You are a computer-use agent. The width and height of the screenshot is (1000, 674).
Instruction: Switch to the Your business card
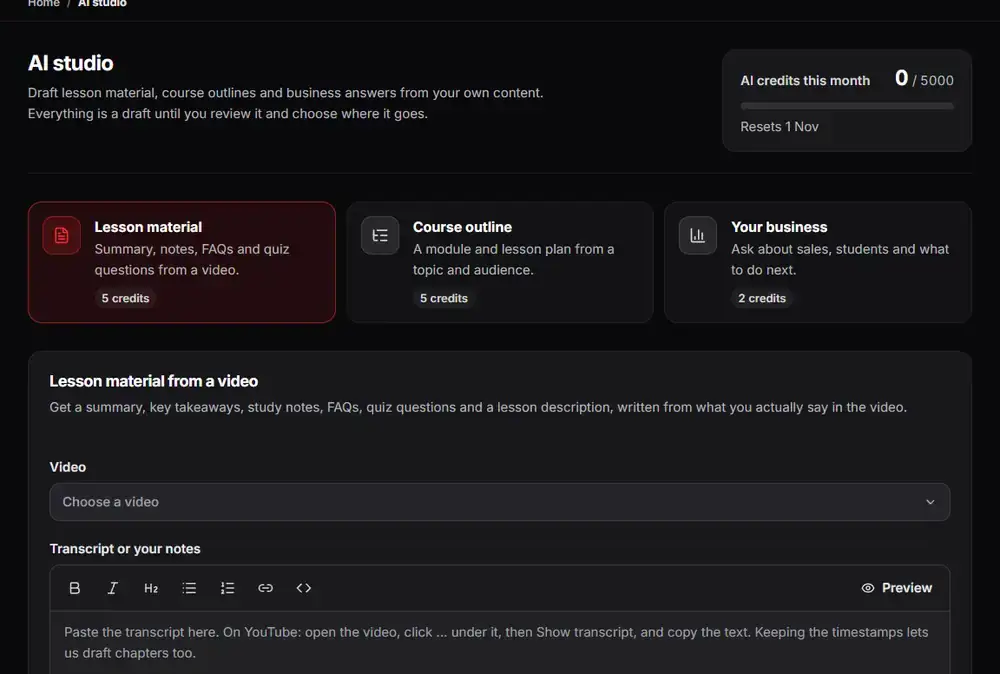818,262
